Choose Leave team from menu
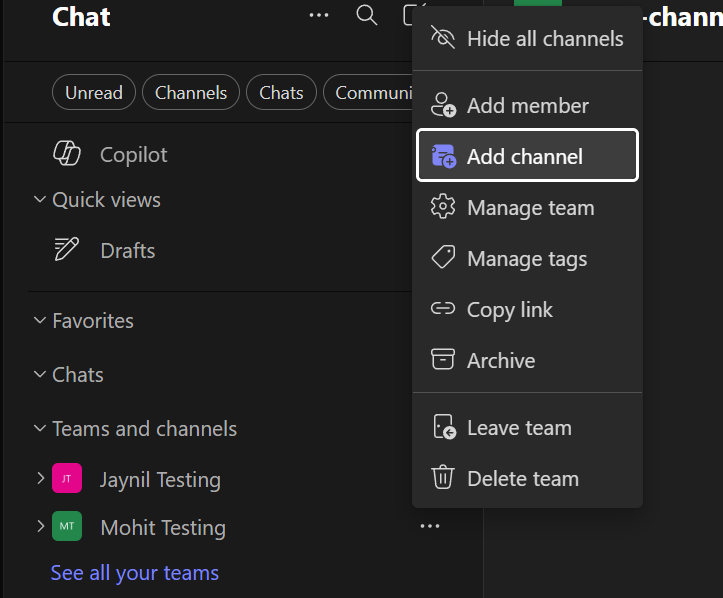Image resolution: width=723 pixels, height=598 pixels. coord(527,427)
